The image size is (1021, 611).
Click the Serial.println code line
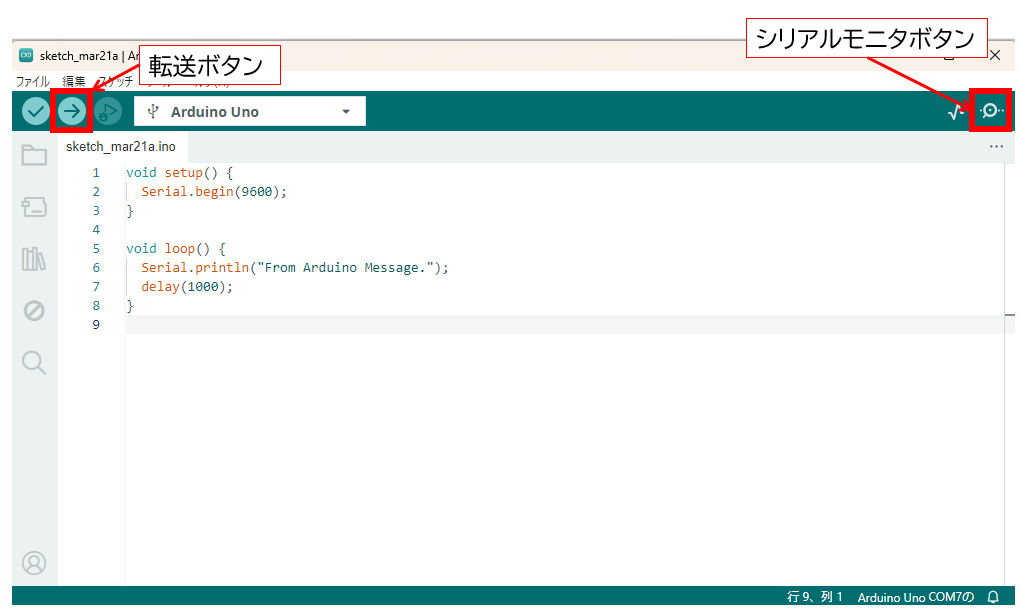click(295, 268)
